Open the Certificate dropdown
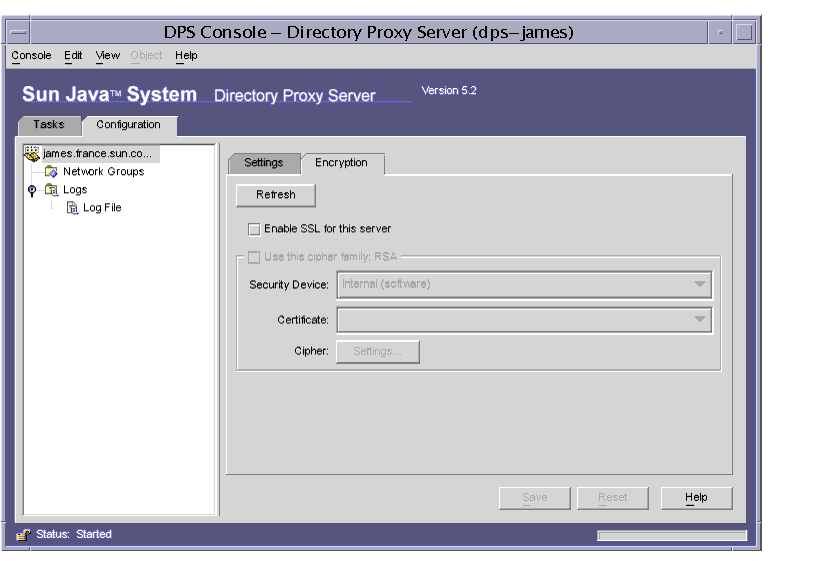Viewport: 822px width, 561px height. click(524, 320)
